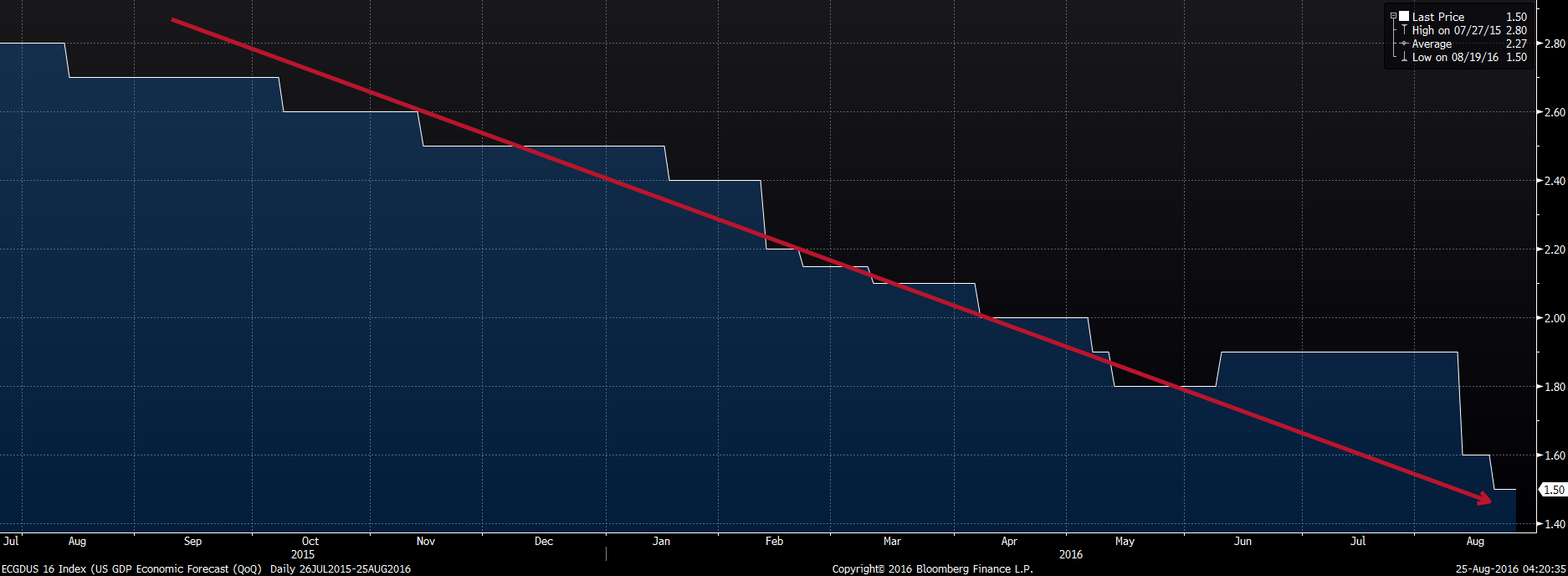Click the Low marker icon in legend
Viewport: 1568px width, 576px height.
pyautogui.click(x=1404, y=58)
